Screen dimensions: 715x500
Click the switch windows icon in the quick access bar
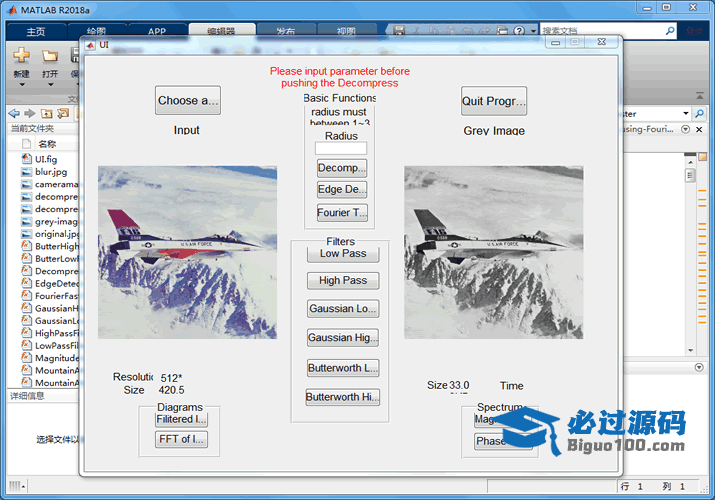click(x=502, y=31)
